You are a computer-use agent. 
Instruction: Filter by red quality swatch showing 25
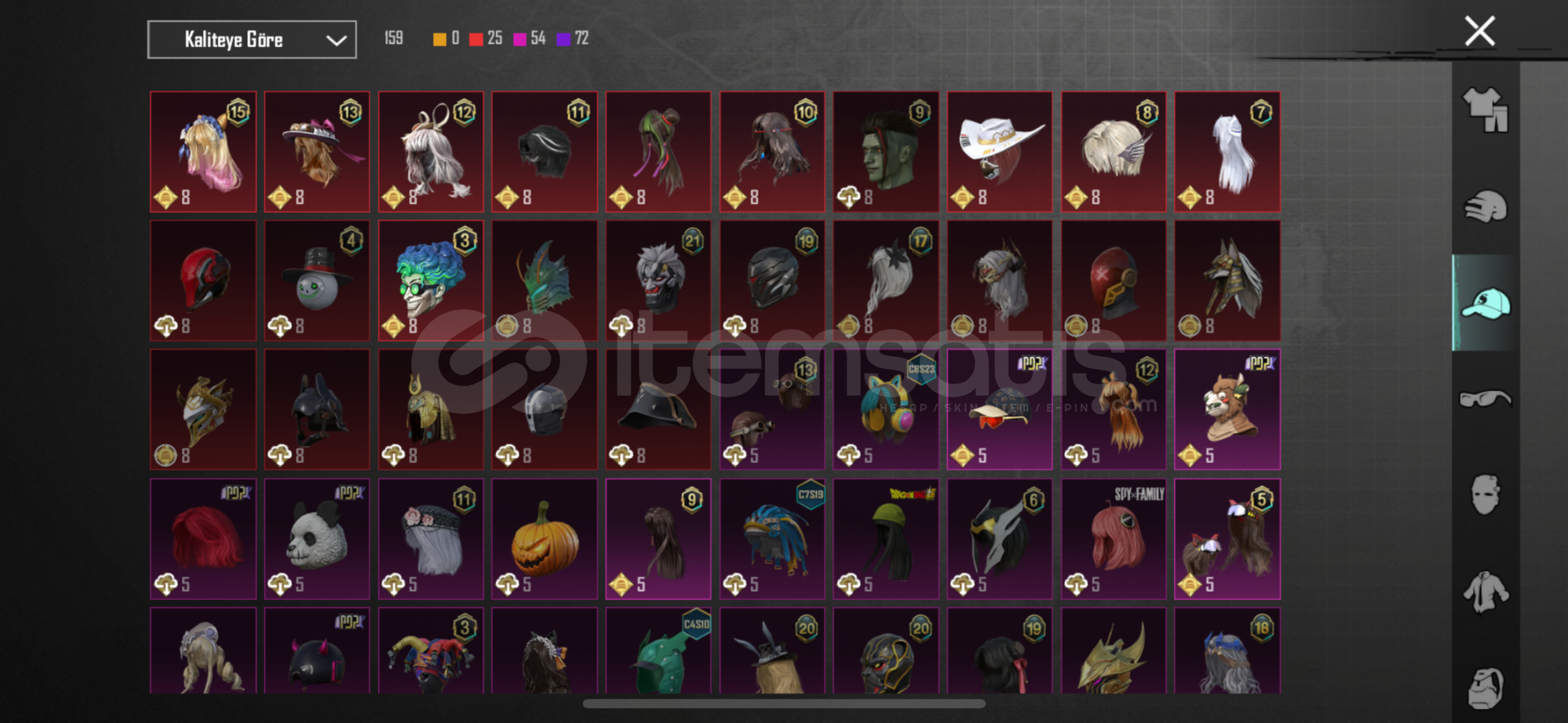(x=486, y=39)
